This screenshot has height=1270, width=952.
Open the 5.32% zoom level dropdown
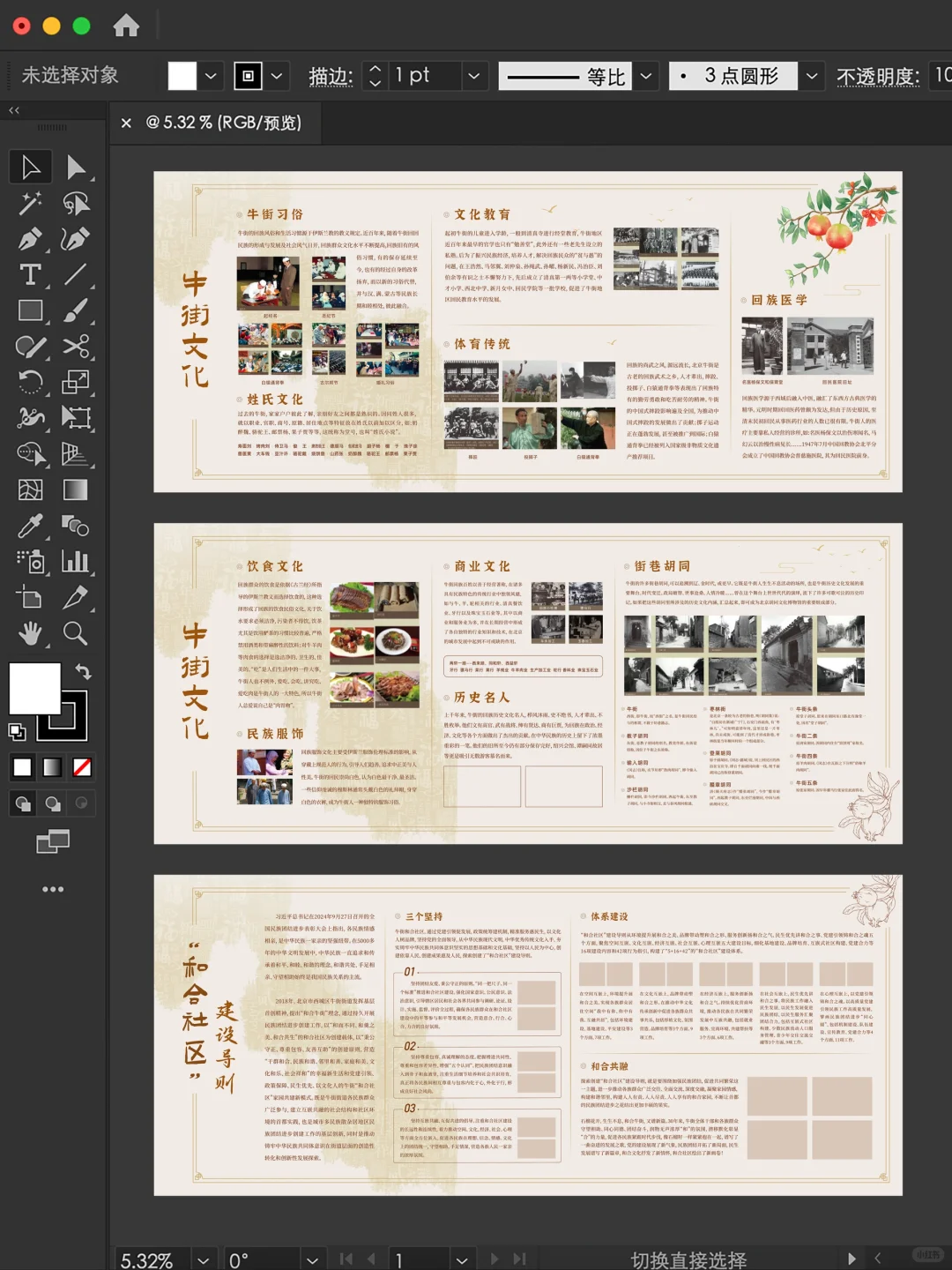(204, 1259)
